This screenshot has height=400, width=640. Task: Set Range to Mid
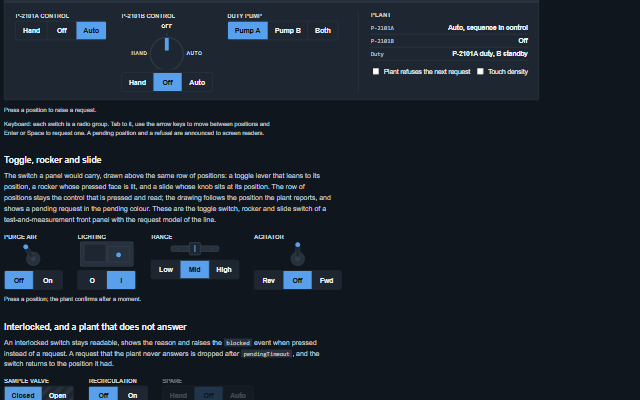pyautogui.click(x=194, y=270)
